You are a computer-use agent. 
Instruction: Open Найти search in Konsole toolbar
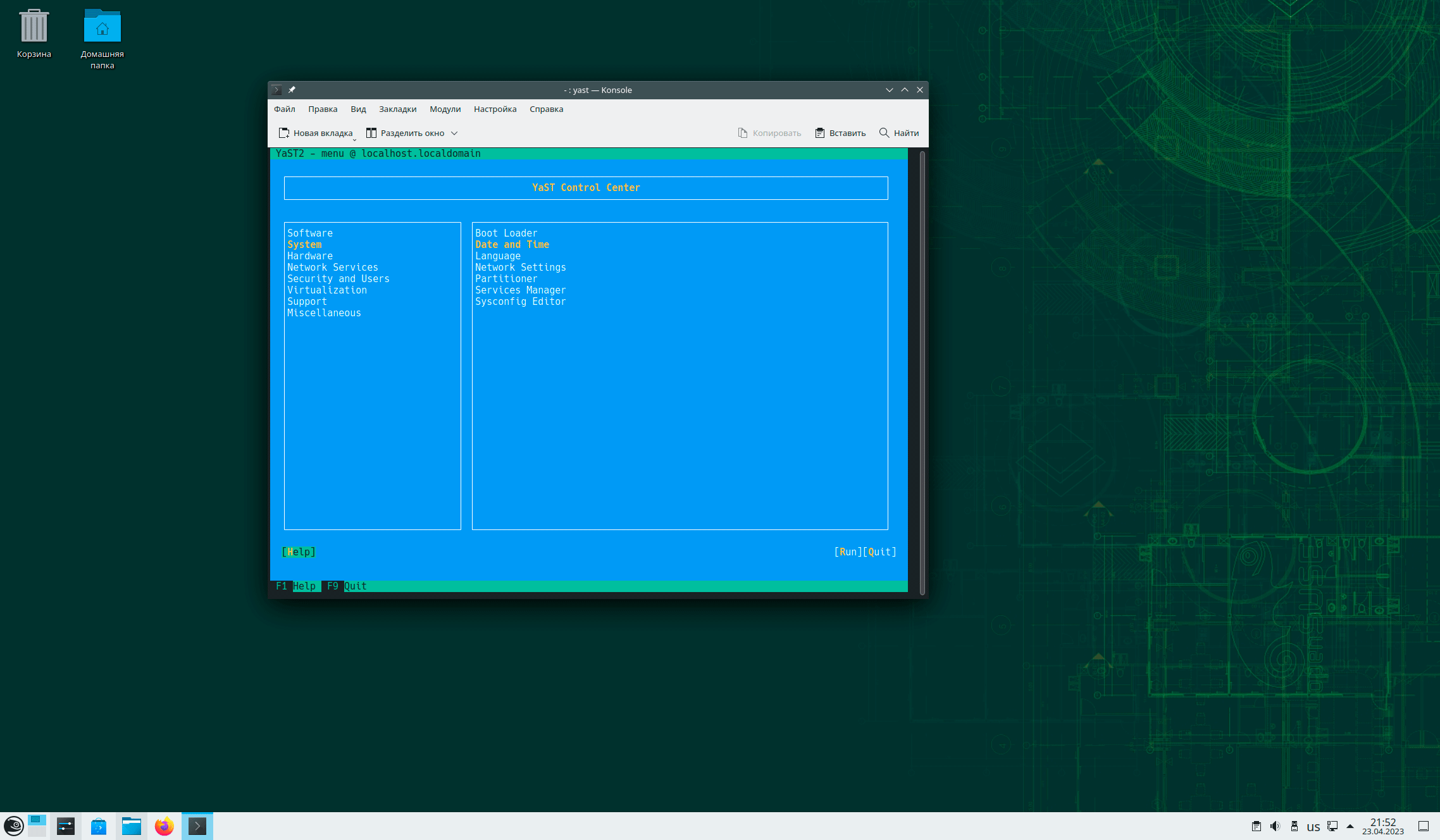click(x=898, y=133)
